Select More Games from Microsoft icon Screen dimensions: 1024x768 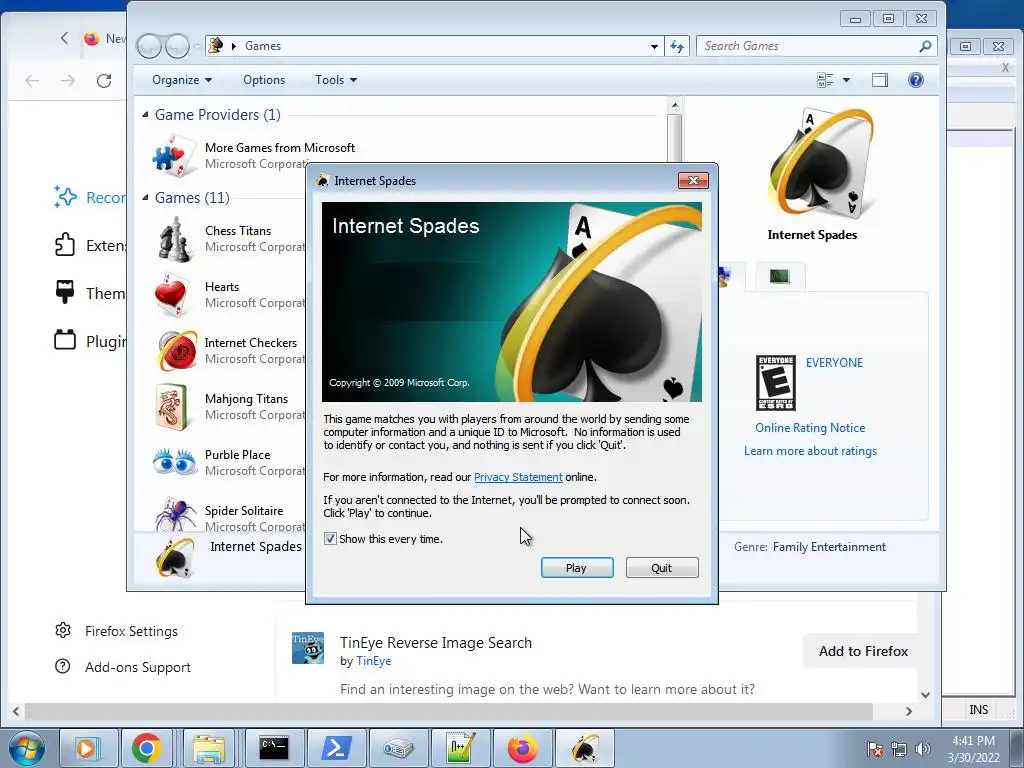coord(174,156)
